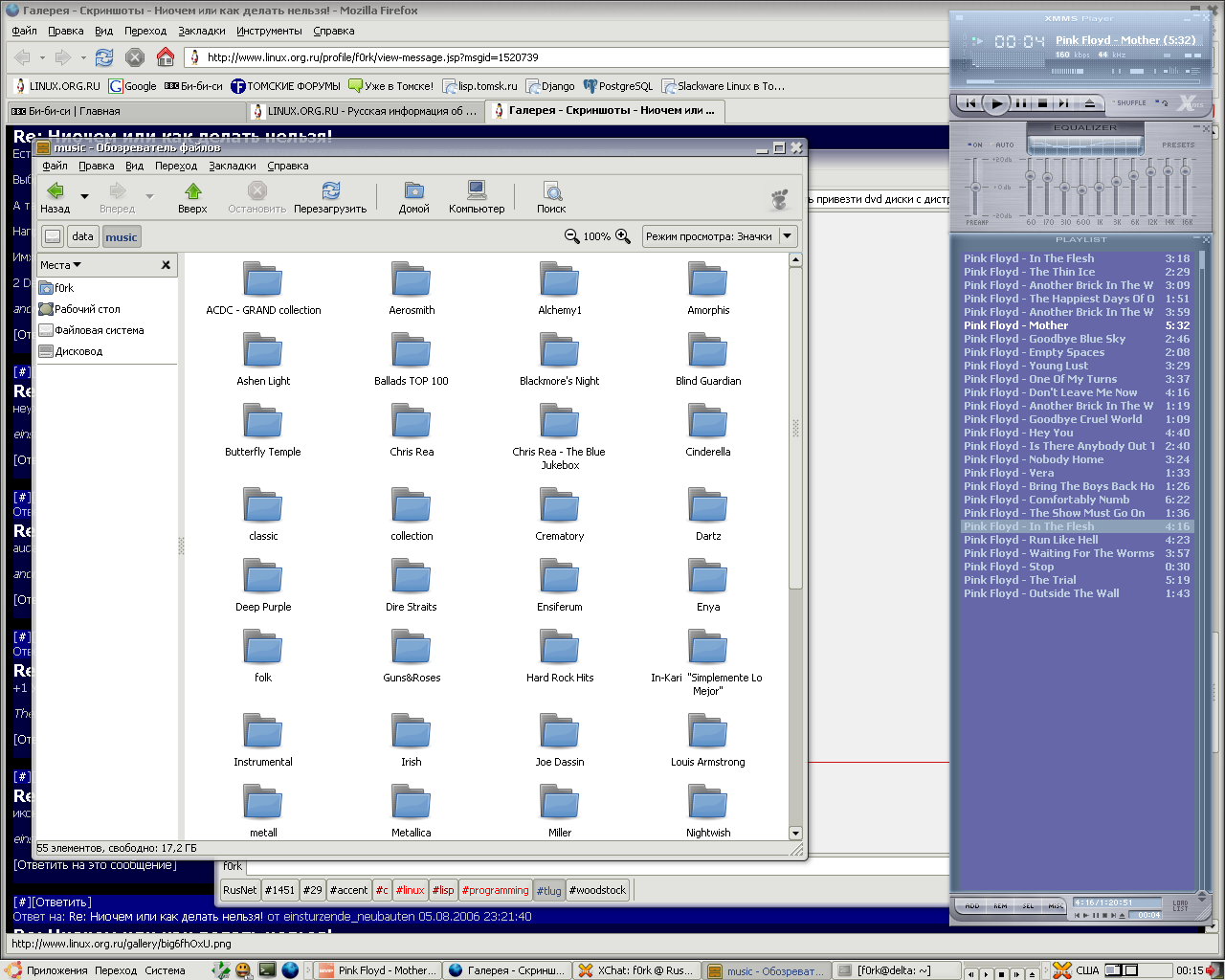This screenshot has height=980, width=1225.
Task: Open playlist ADD menu button
Action: point(971,905)
